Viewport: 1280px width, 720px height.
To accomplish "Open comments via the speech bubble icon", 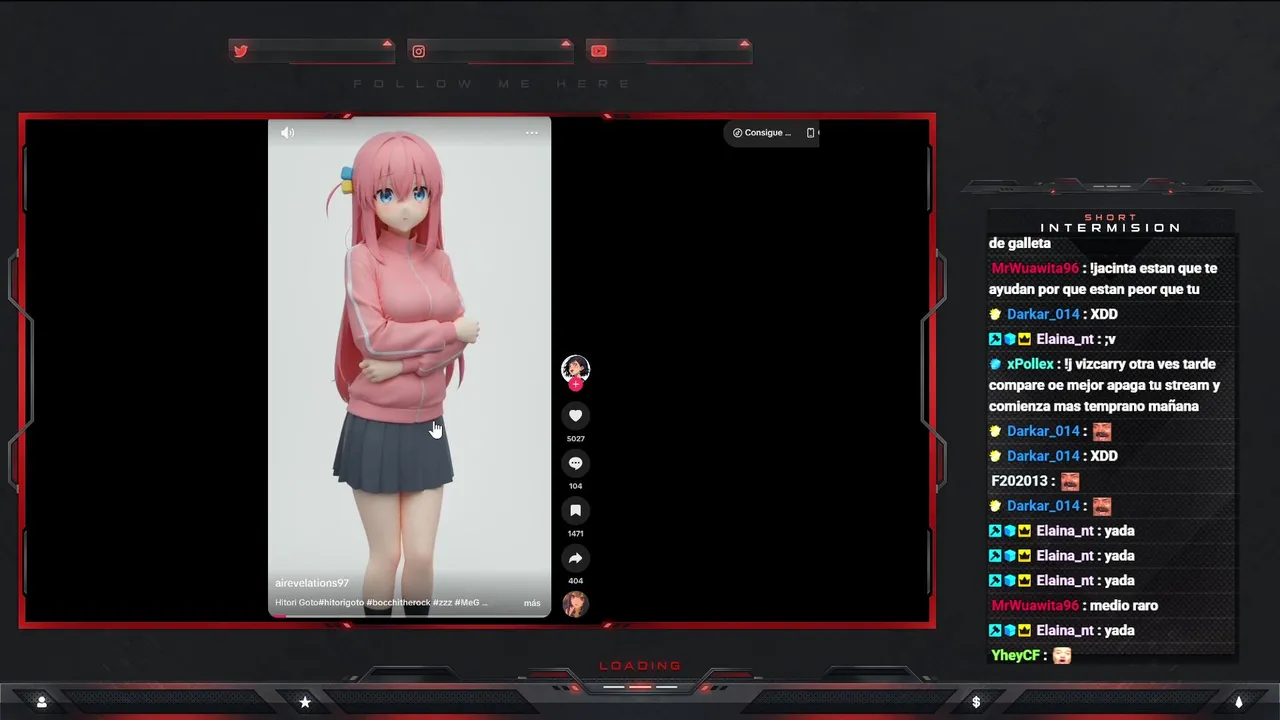I will point(575,463).
